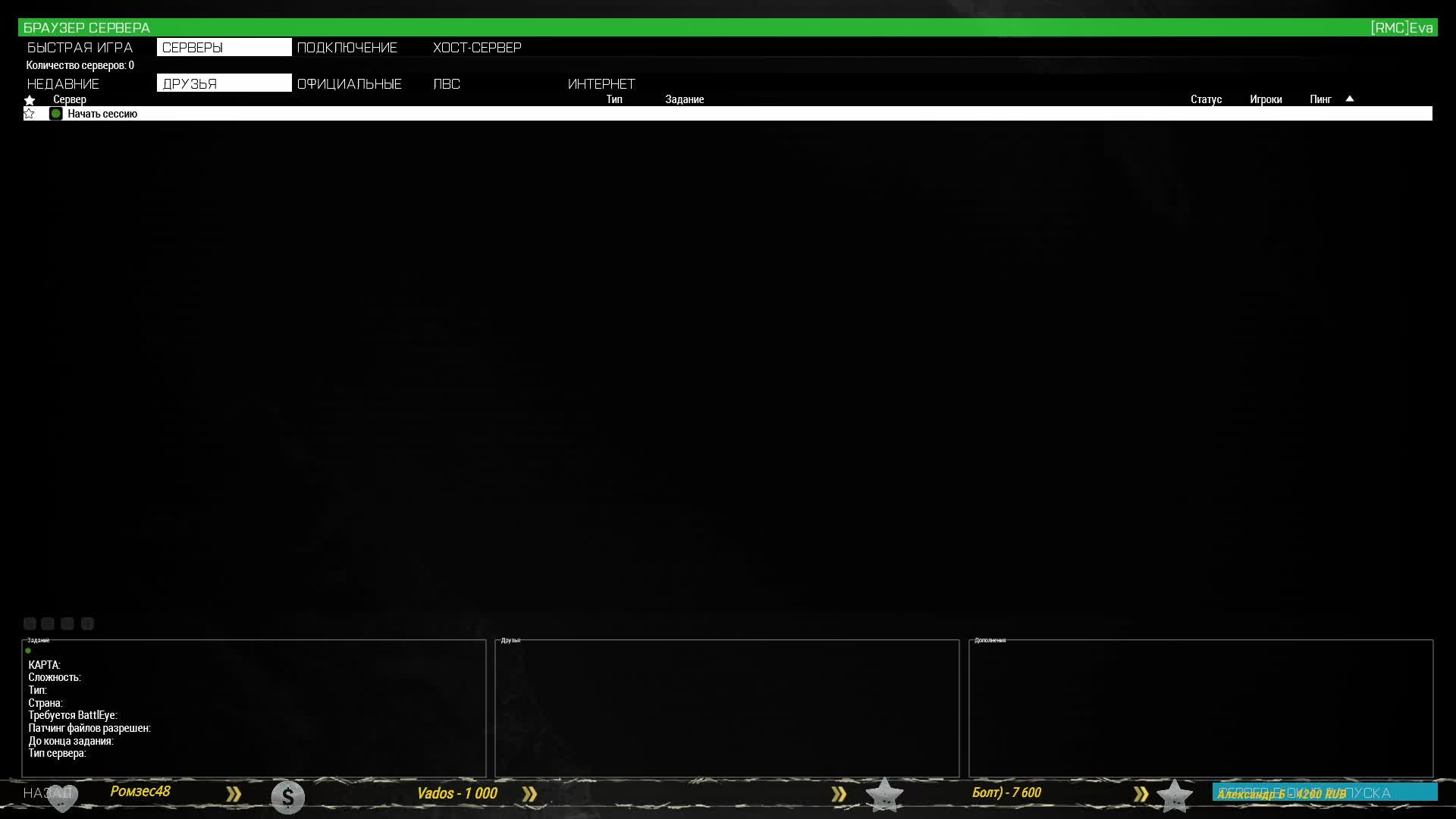Click the dollar coin icon in bottom bar
The height and width of the screenshot is (819, 1456).
pyautogui.click(x=287, y=797)
